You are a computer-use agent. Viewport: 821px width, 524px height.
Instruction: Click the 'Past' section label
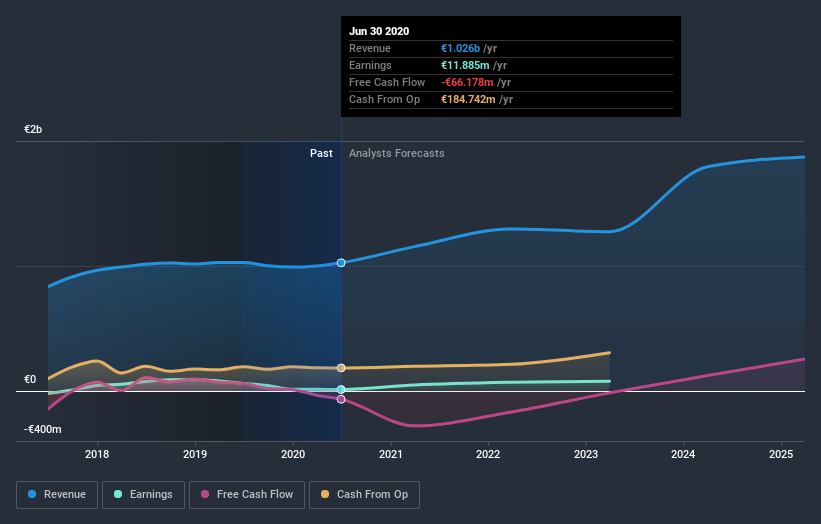(321, 153)
